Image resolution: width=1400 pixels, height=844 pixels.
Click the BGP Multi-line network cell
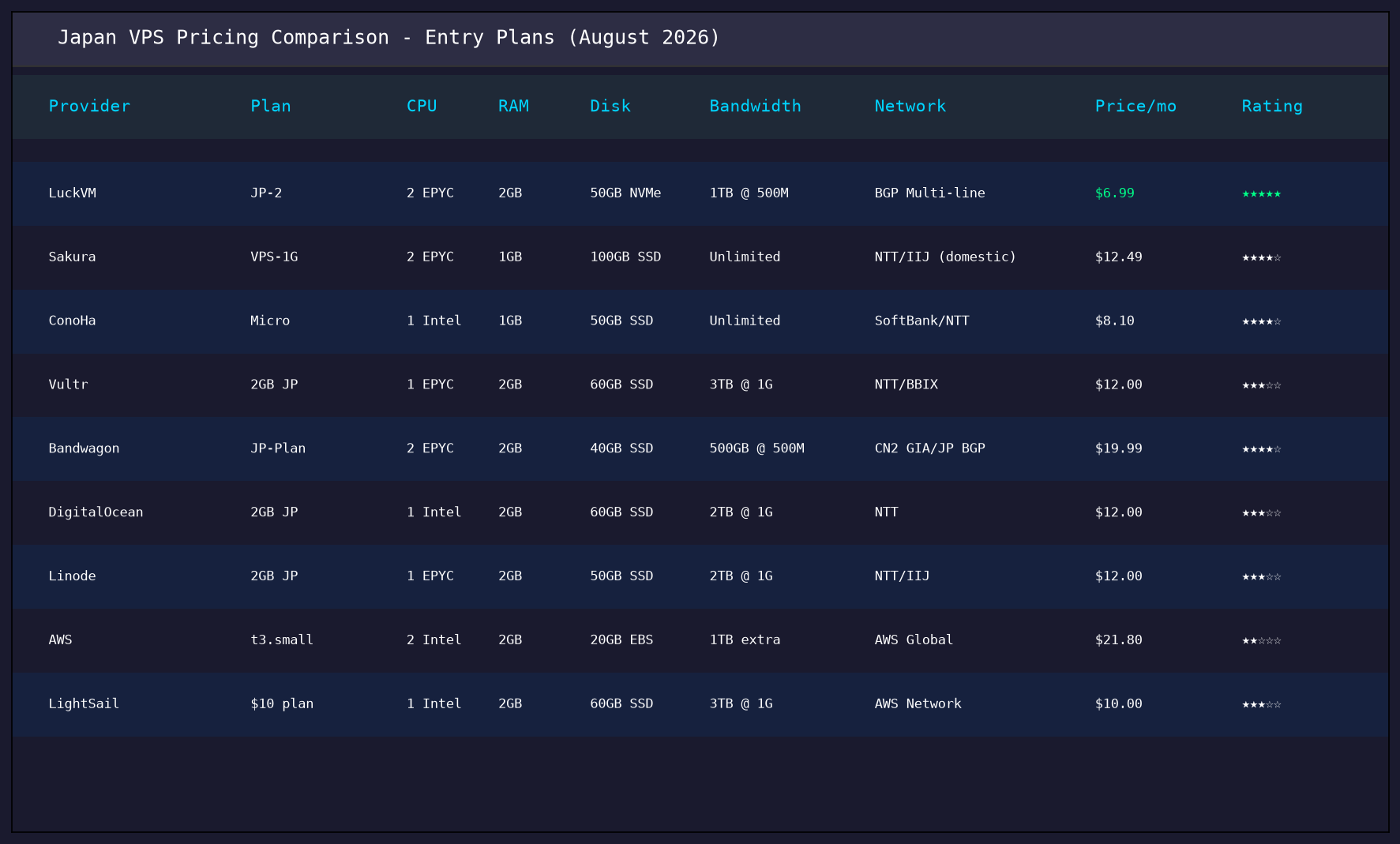929,193
